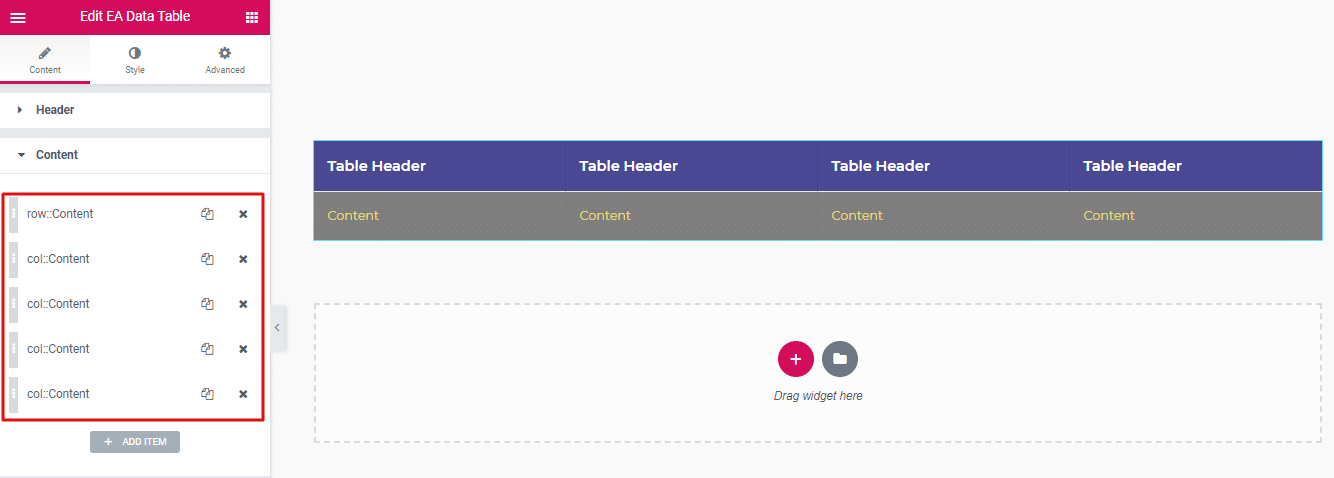Image resolution: width=1334 pixels, height=478 pixels.
Task: Open the row::Content repeater item
Action: [100, 214]
